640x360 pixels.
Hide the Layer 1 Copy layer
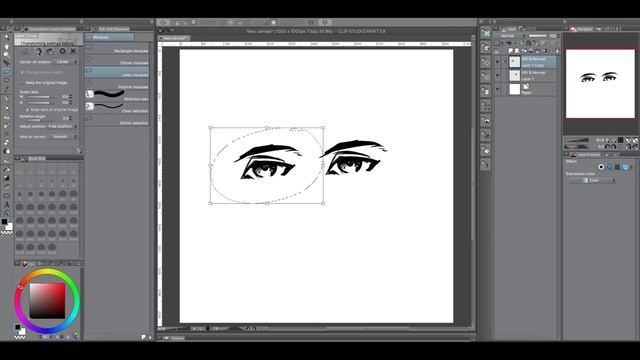coord(498,62)
